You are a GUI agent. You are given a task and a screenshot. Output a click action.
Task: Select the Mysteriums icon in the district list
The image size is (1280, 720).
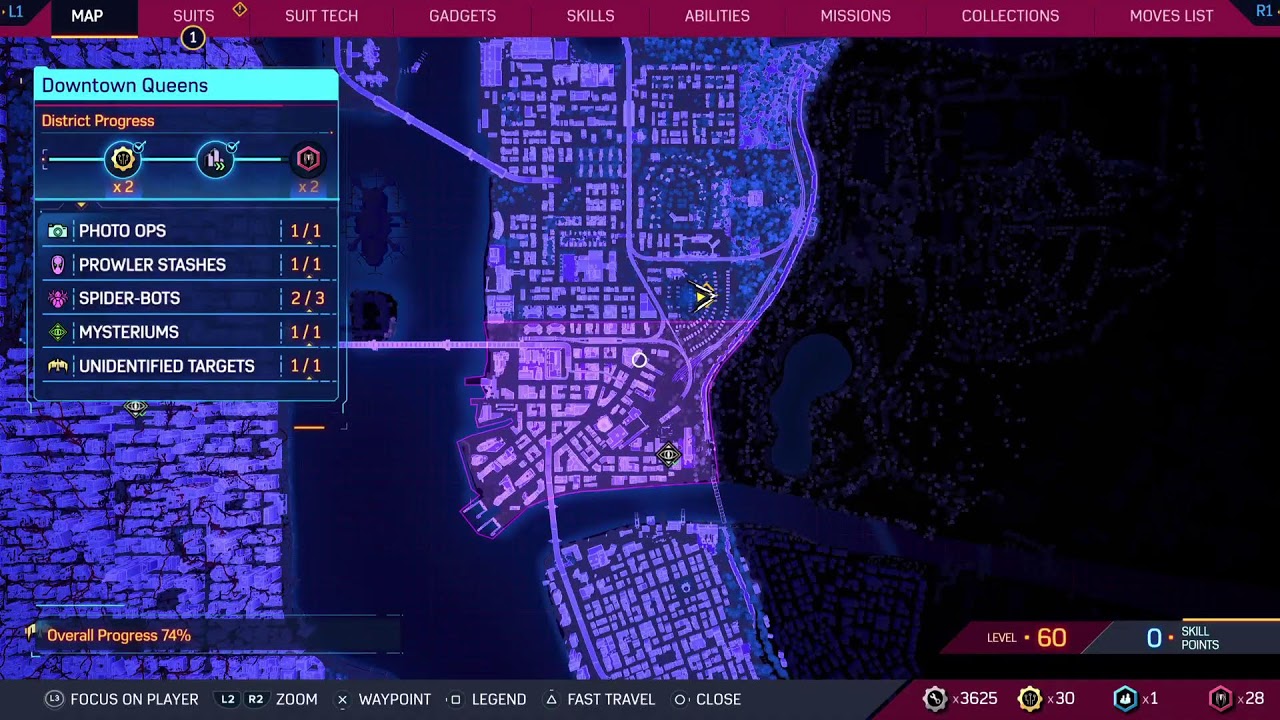click(x=58, y=332)
